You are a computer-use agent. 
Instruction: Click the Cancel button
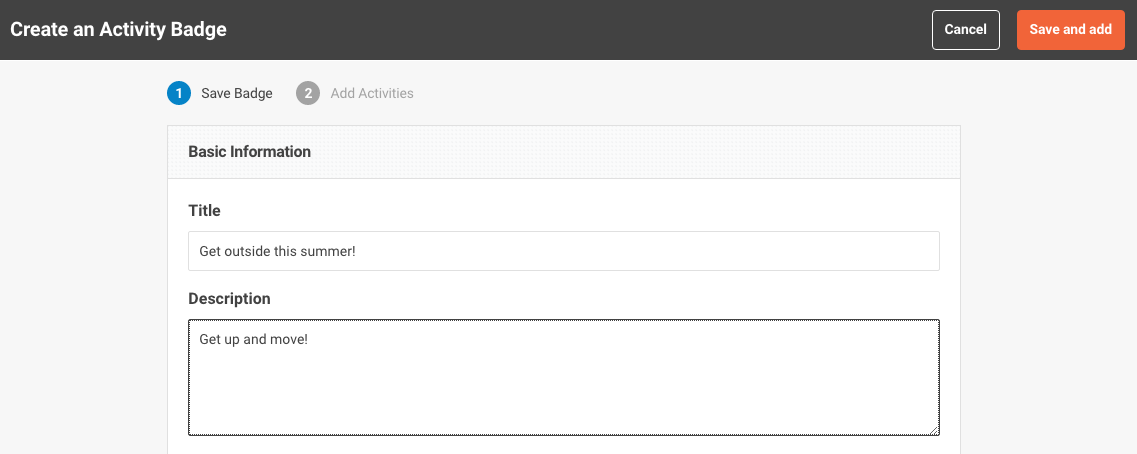tap(965, 30)
